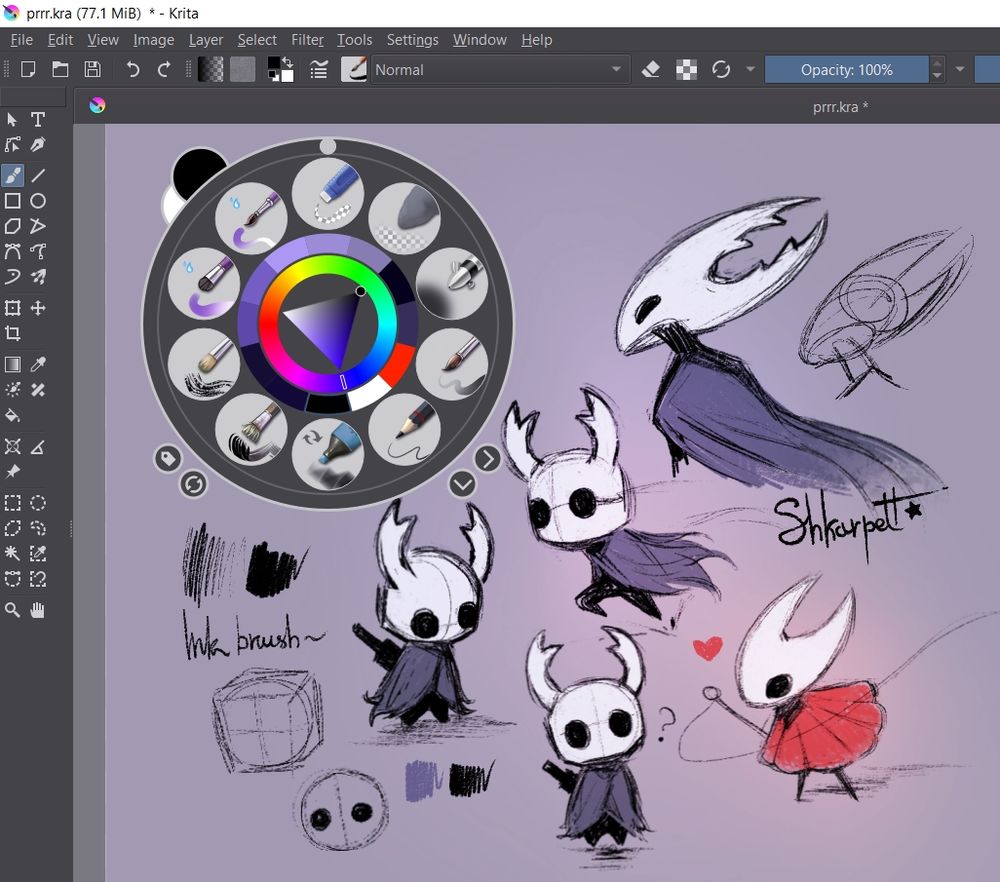The height and width of the screenshot is (882, 1000).
Task: Pick the Bezier Curve tool
Action: point(12,251)
